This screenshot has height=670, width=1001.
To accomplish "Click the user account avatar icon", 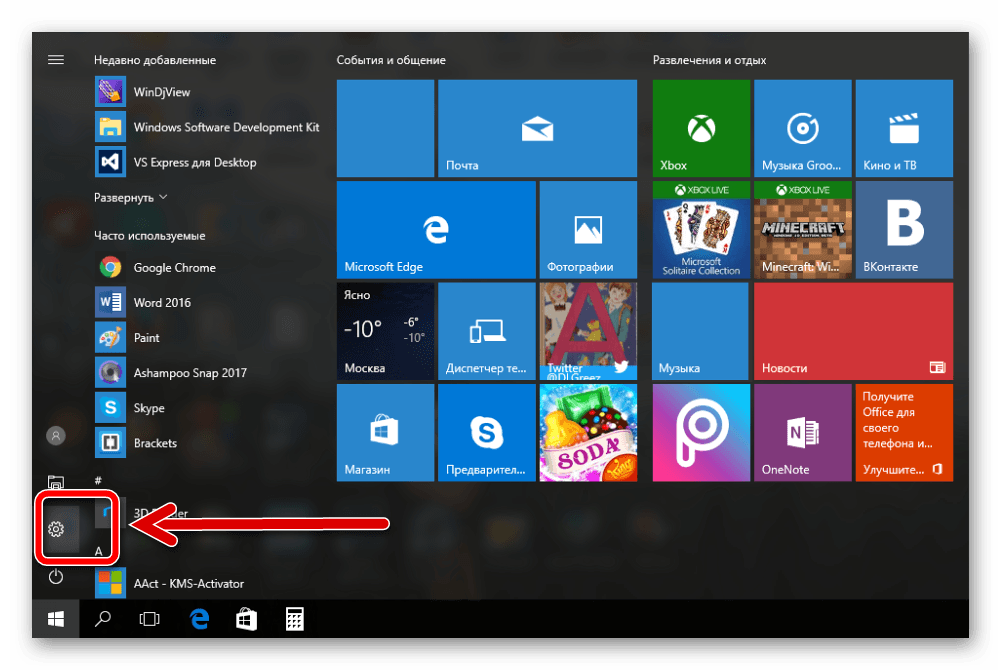I will (x=56, y=436).
